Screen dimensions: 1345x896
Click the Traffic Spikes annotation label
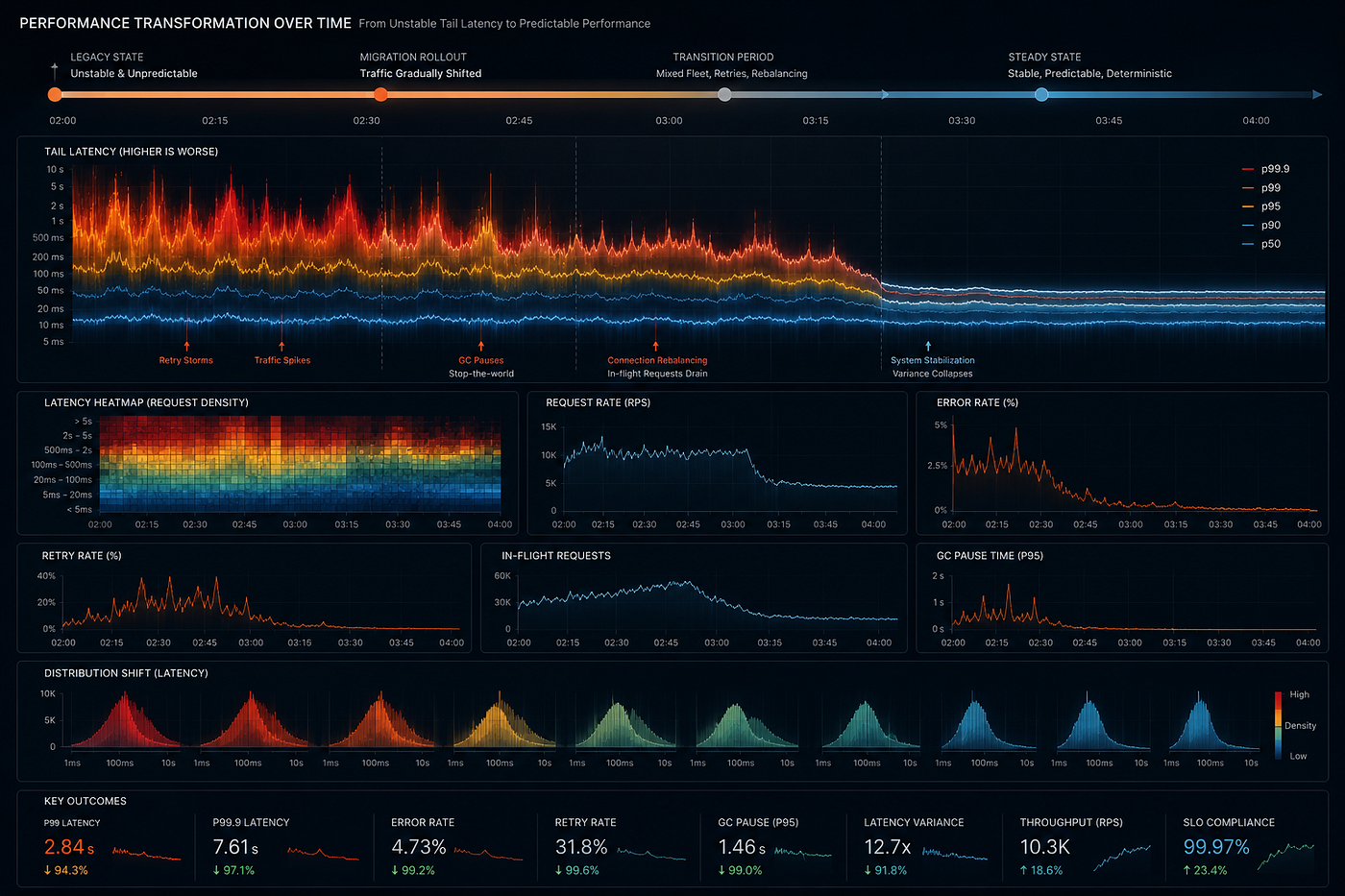point(282,360)
